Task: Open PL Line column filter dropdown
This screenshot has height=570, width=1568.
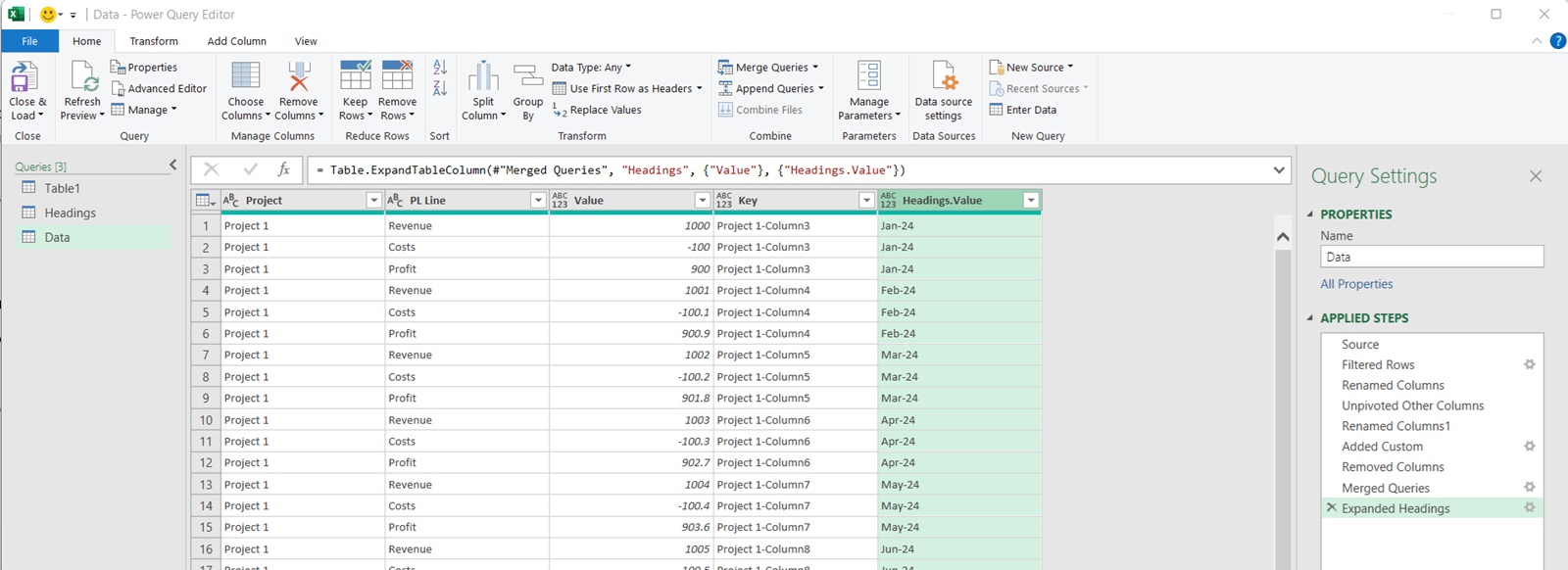Action: tap(538, 200)
